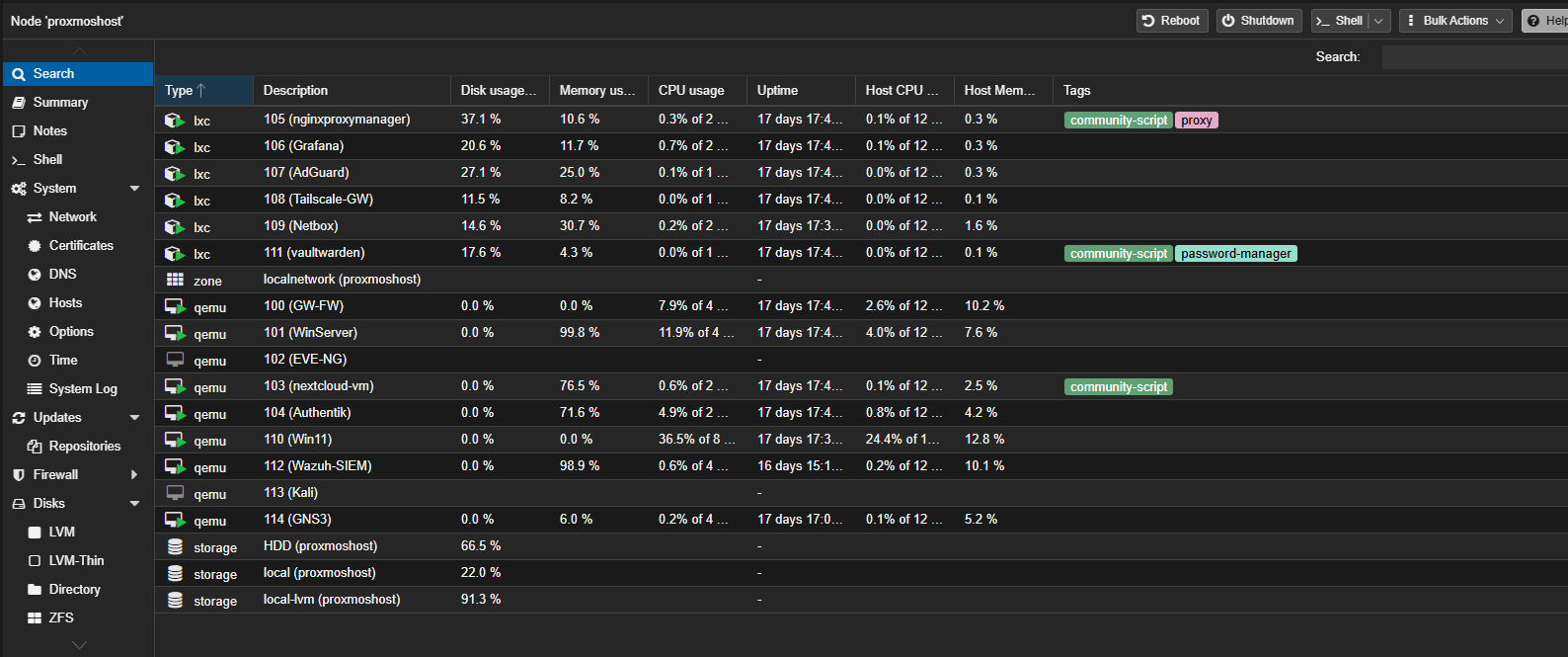Collapse the Updates section arrow

click(135, 417)
